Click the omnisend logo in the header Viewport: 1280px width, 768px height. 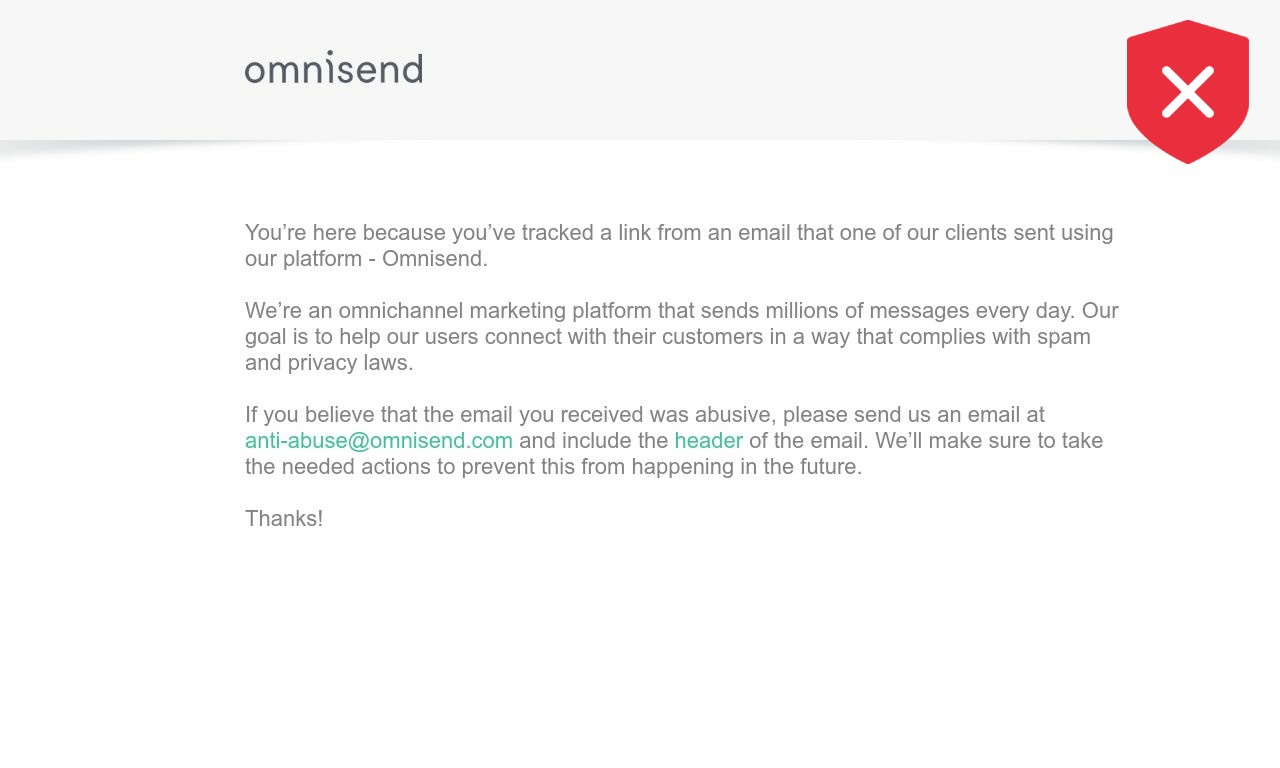[333, 67]
